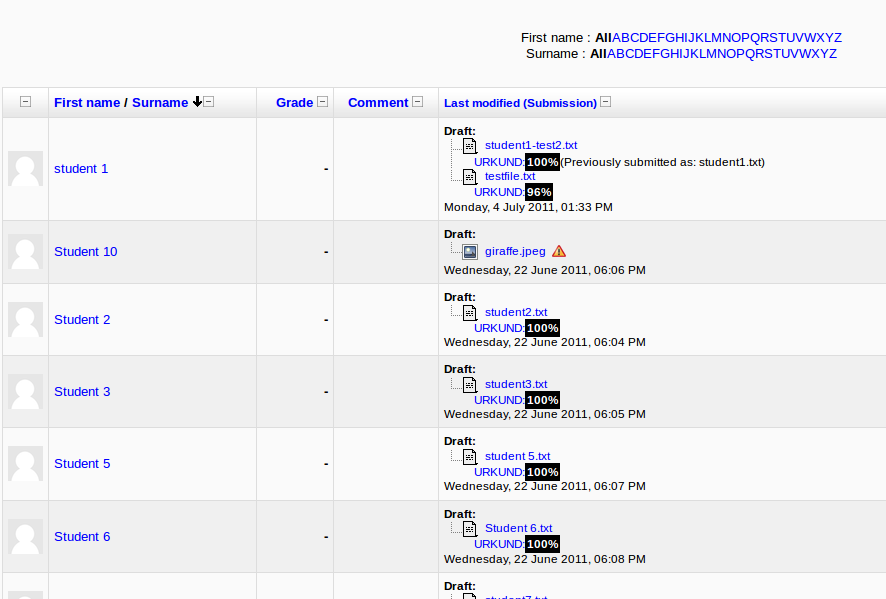Filter First name by letter A
This screenshot has height=599, width=886.
[x=617, y=38]
